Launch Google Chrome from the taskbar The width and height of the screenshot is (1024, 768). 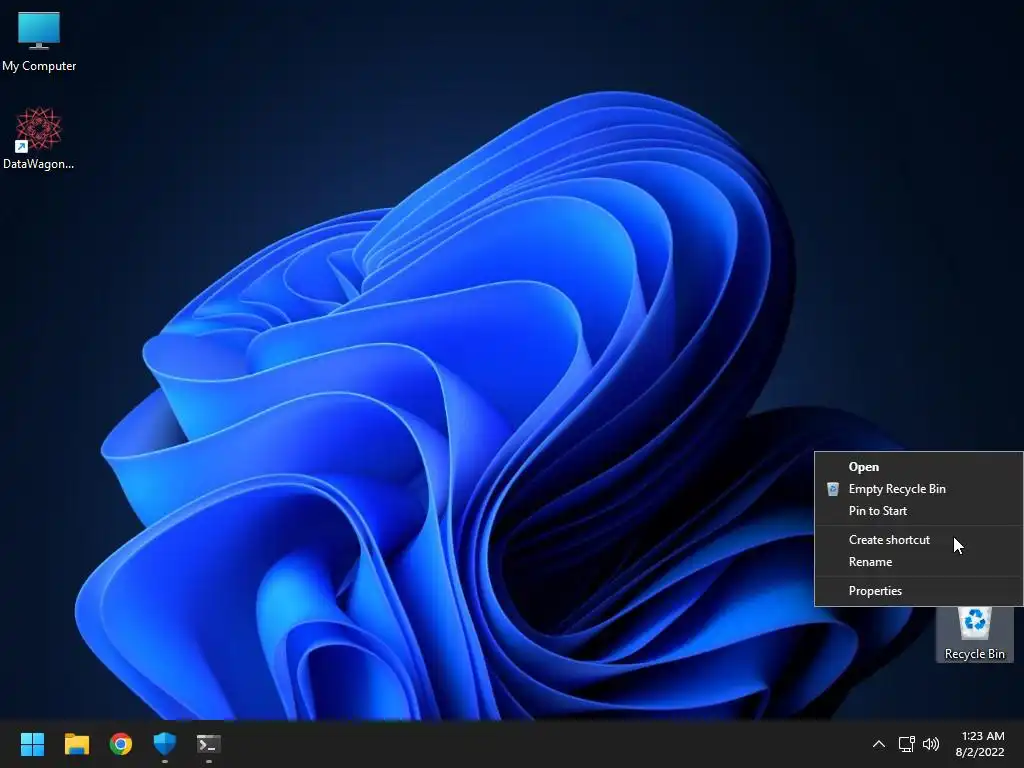point(121,744)
